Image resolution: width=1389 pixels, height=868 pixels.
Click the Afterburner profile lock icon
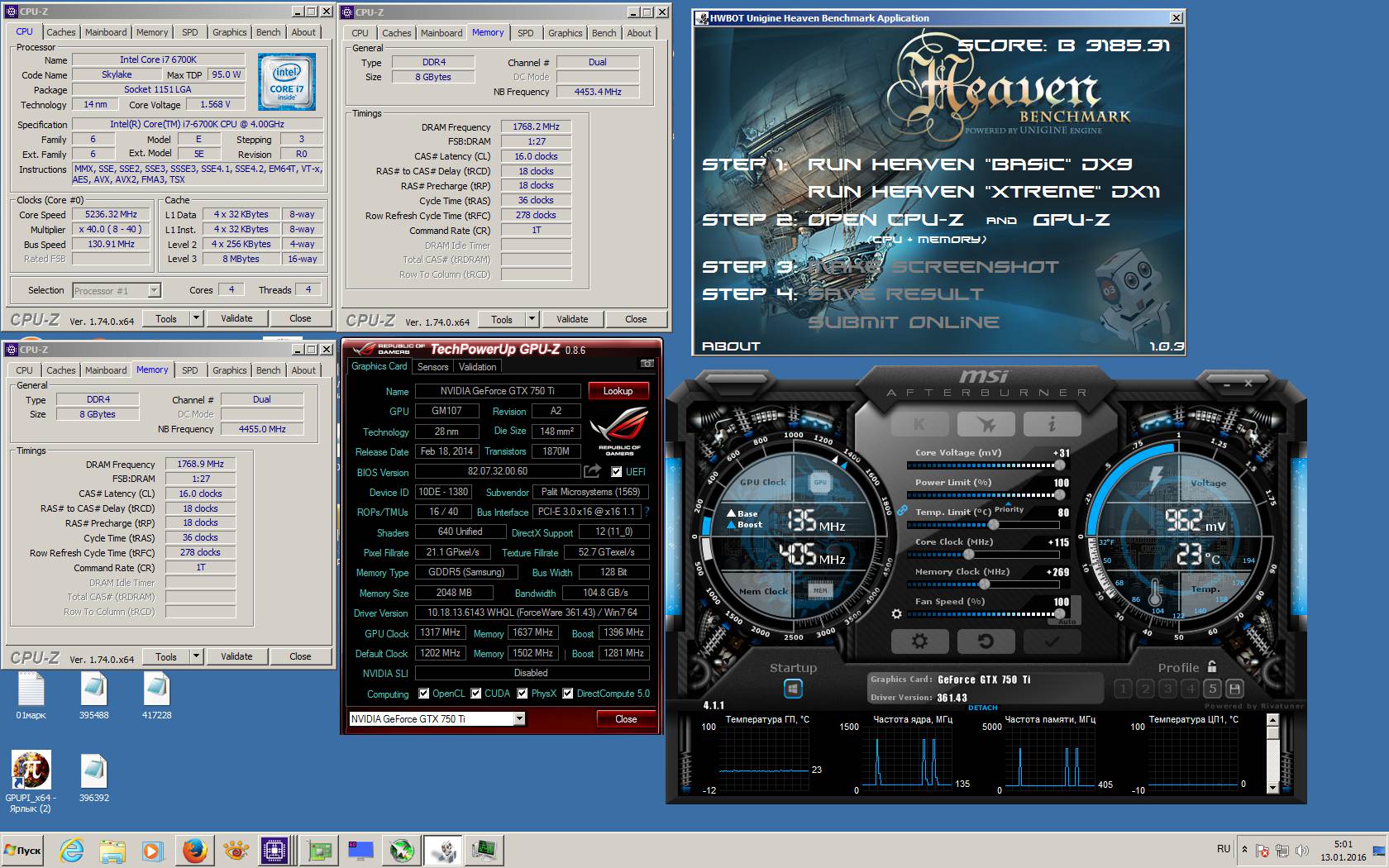click(1212, 666)
